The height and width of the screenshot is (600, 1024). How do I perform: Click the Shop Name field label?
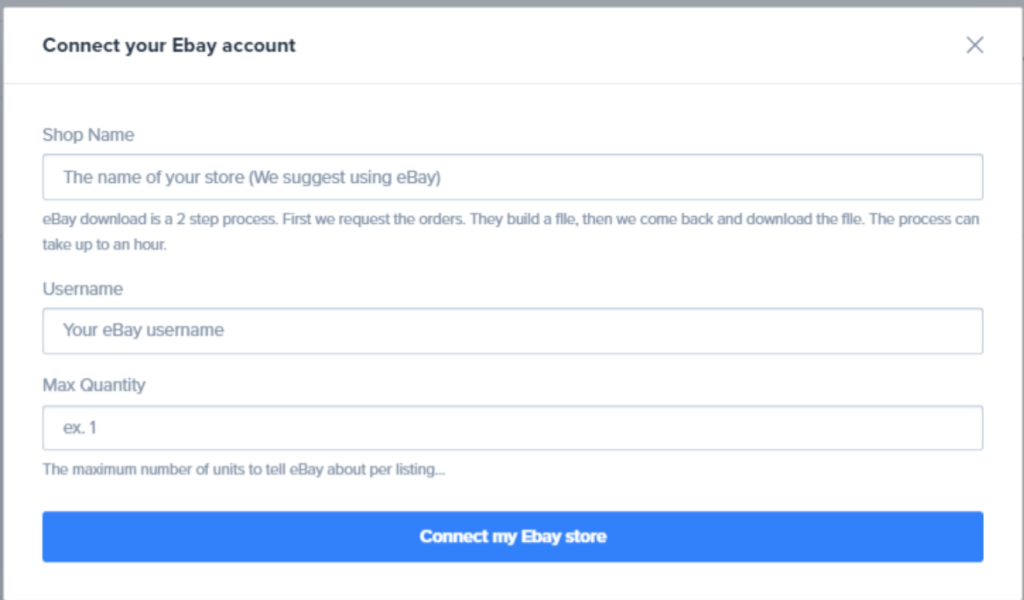[x=88, y=135]
